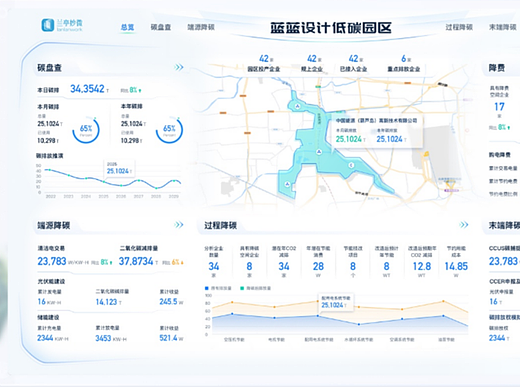Expand the 端源降碳 panel via double-chevron

tap(179, 225)
